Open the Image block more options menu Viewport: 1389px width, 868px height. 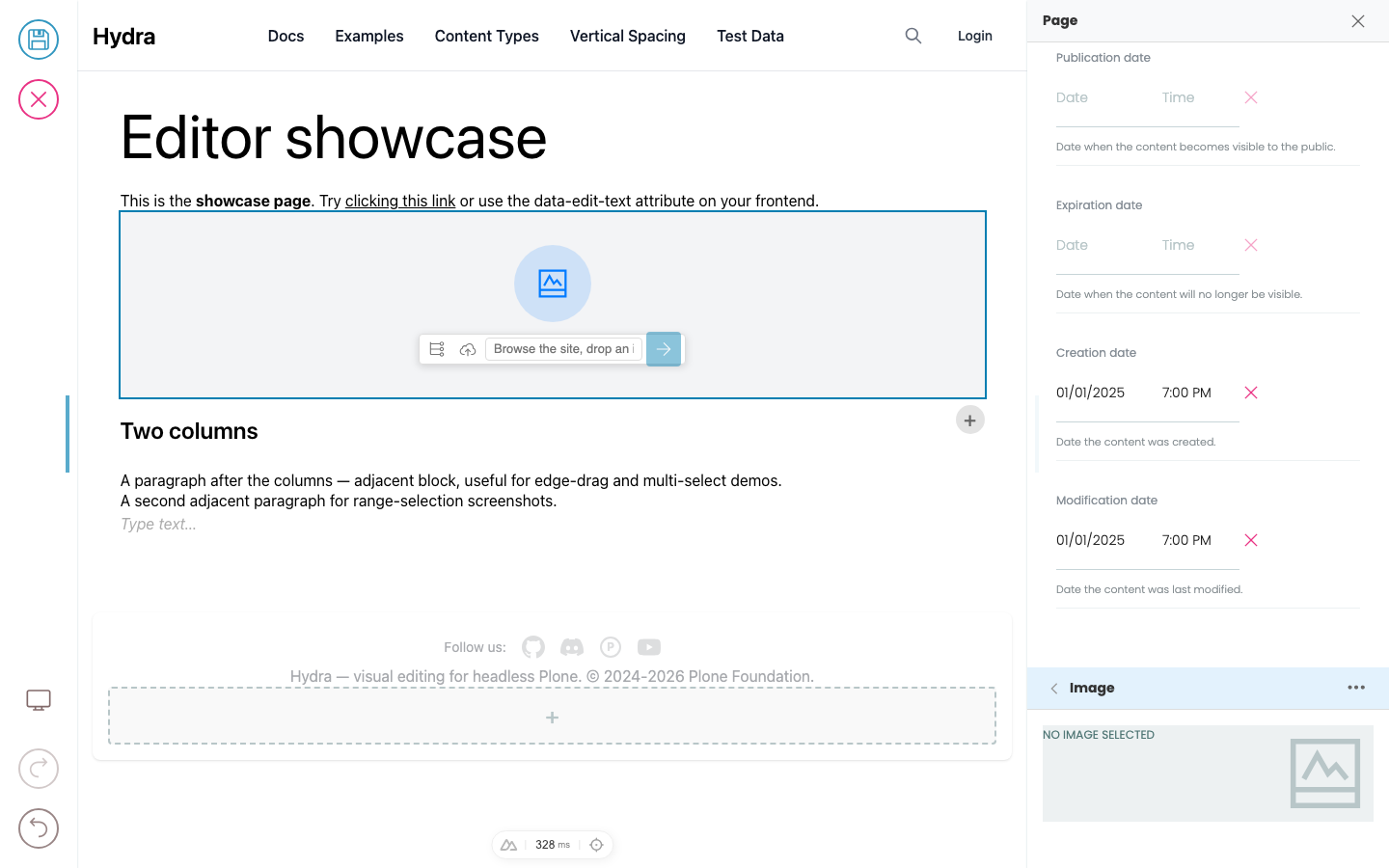1356,688
